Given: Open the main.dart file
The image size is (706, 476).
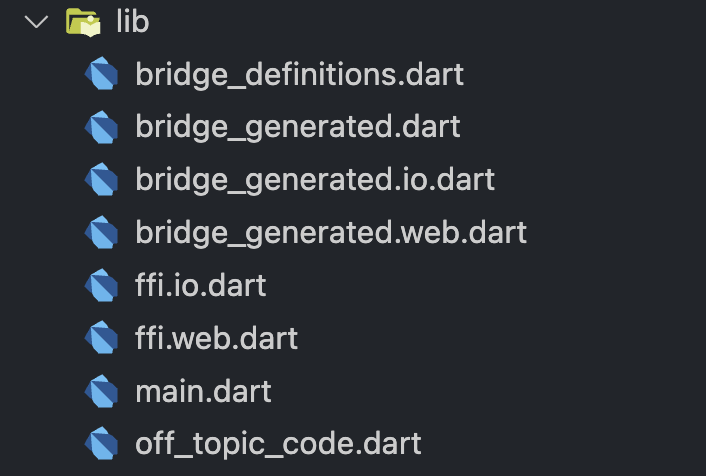Looking at the screenshot, I should coord(204,391).
